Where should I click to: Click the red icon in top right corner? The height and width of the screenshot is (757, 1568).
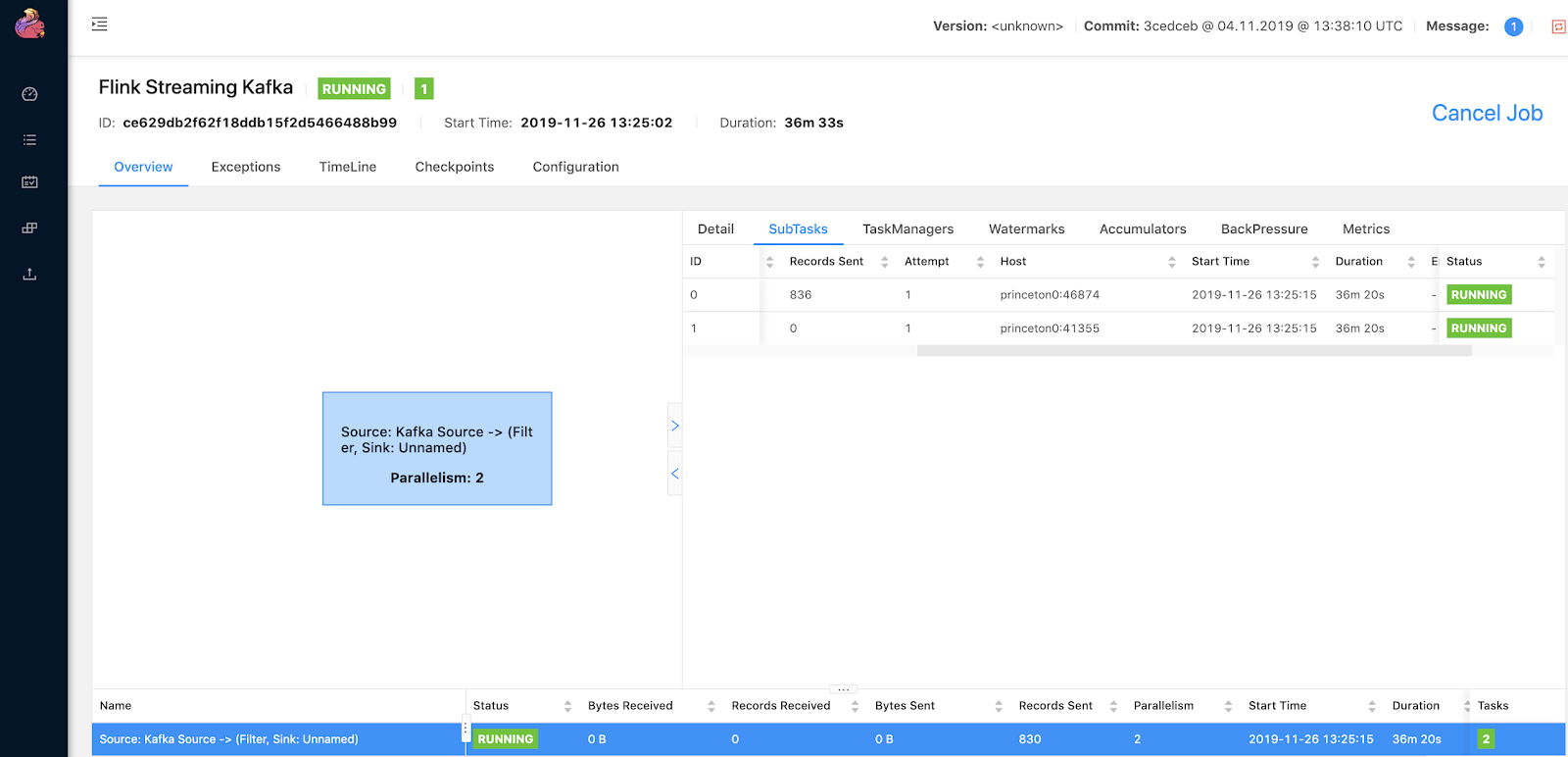point(1558,26)
